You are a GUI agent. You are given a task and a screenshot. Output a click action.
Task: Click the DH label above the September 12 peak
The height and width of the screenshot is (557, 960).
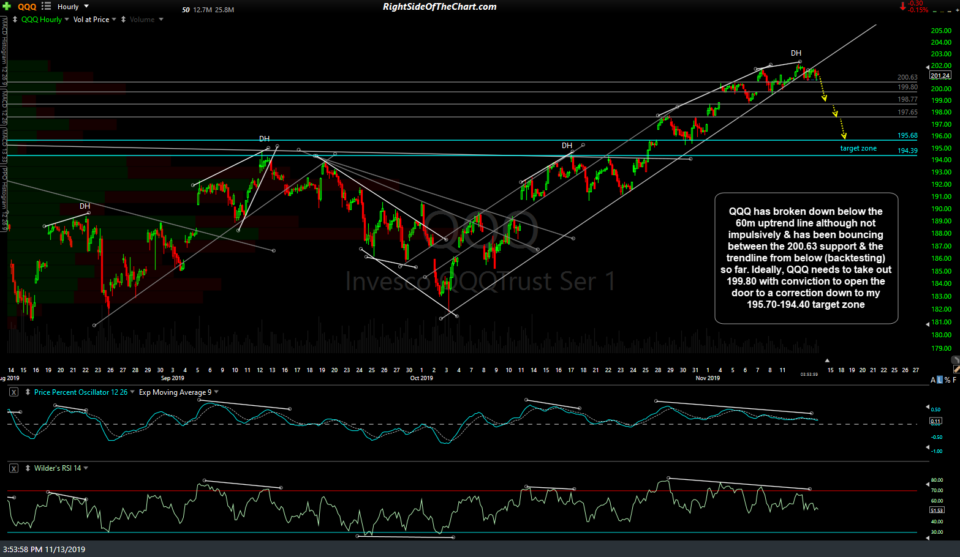264,139
